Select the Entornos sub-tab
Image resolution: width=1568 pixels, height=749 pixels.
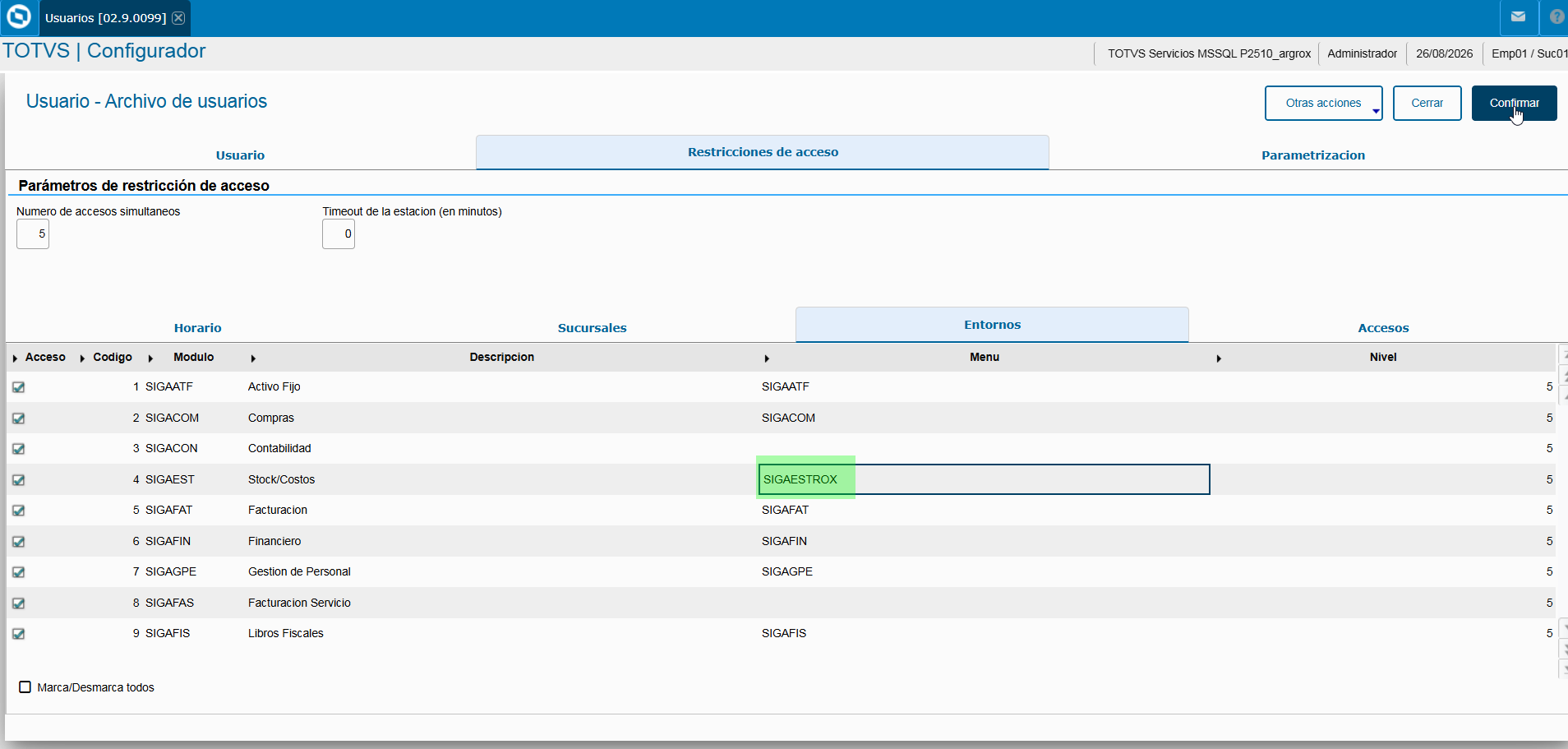tap(992, 325)
